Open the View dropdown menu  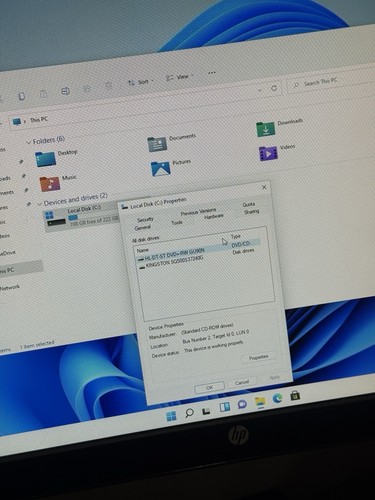[179, 77]
